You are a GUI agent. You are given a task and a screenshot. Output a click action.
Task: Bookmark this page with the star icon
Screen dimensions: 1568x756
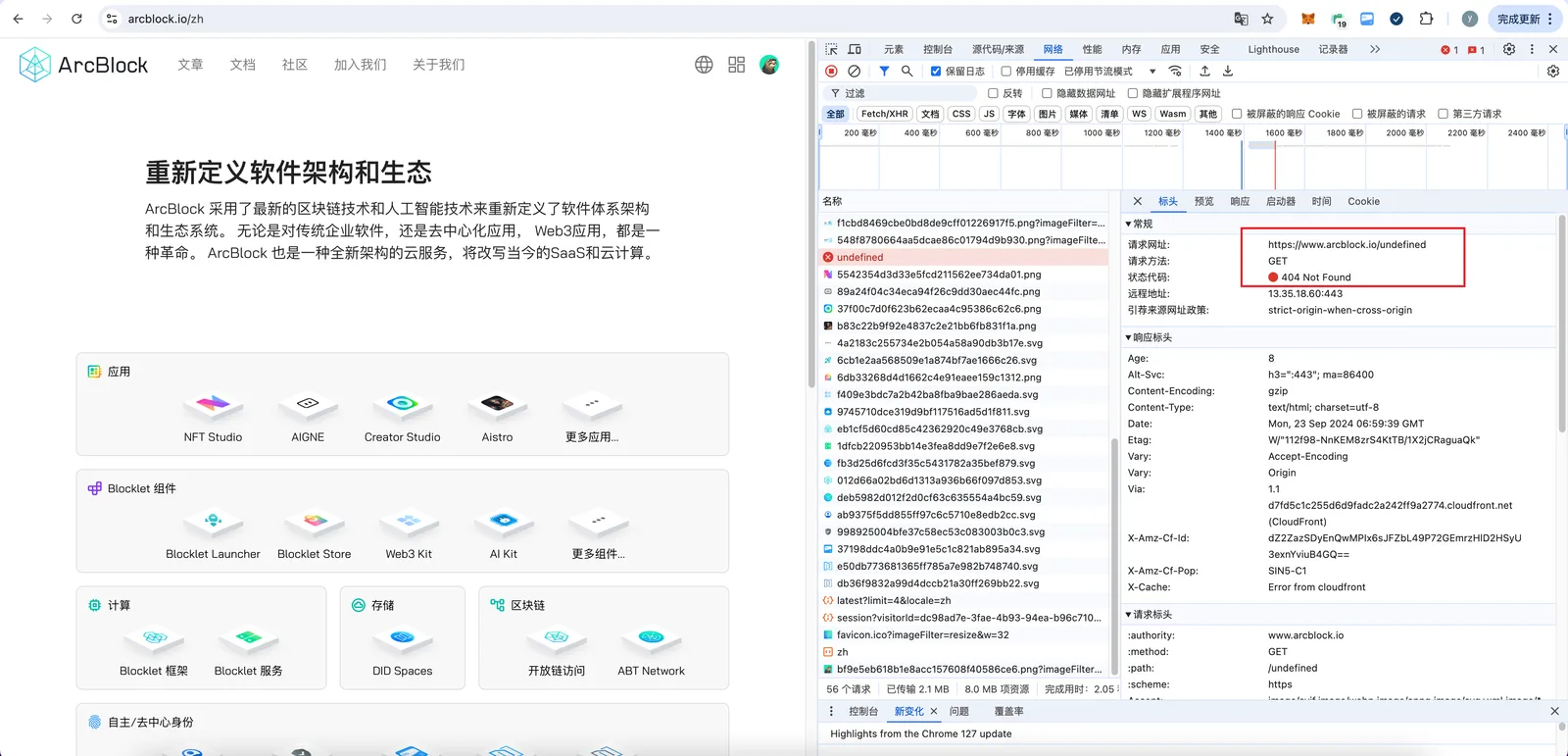pyautogui.click(x=1267, y=19)
